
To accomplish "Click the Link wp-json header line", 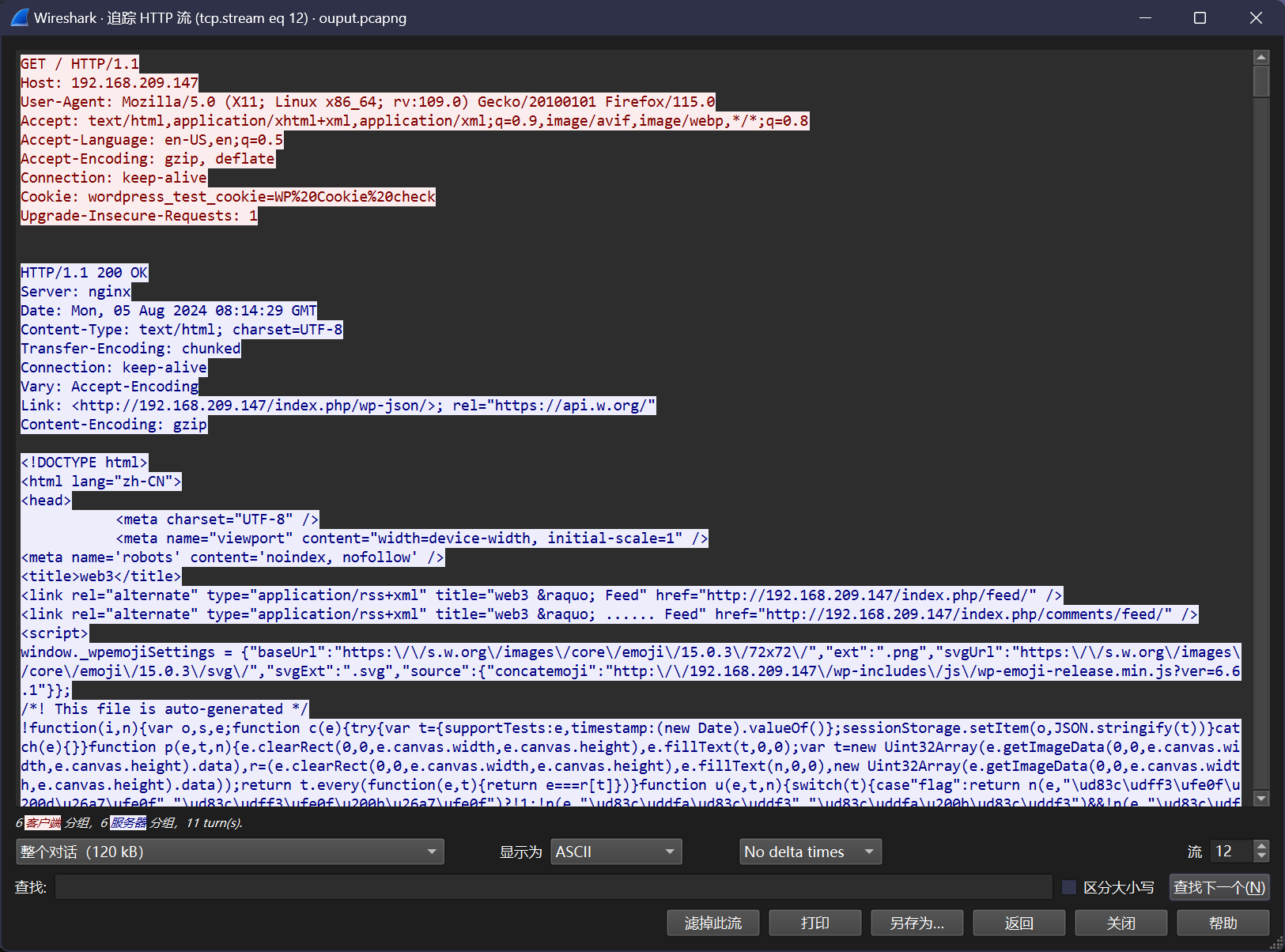I will (338, 406).
